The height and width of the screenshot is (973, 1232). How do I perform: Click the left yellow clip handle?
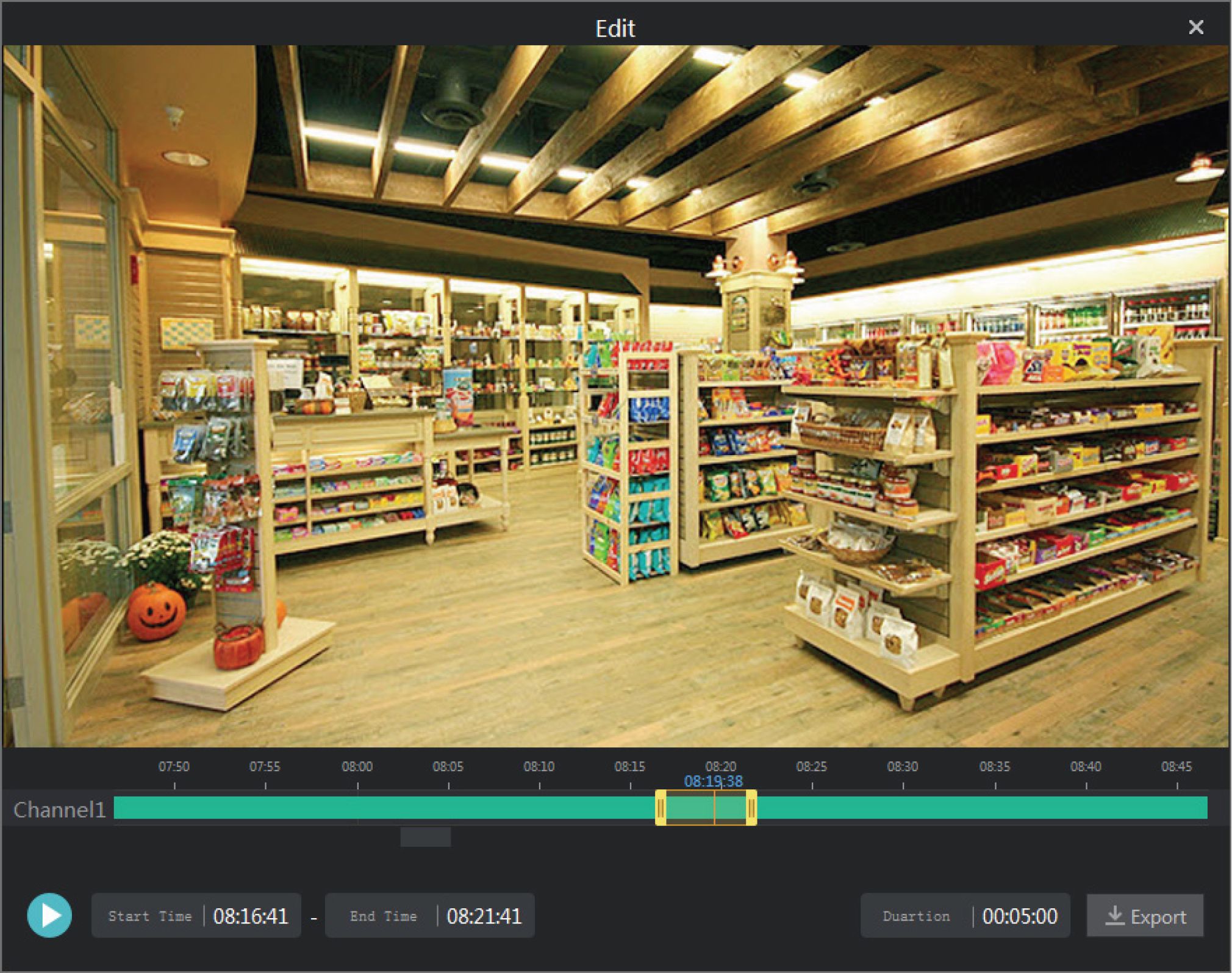(661, 808)
